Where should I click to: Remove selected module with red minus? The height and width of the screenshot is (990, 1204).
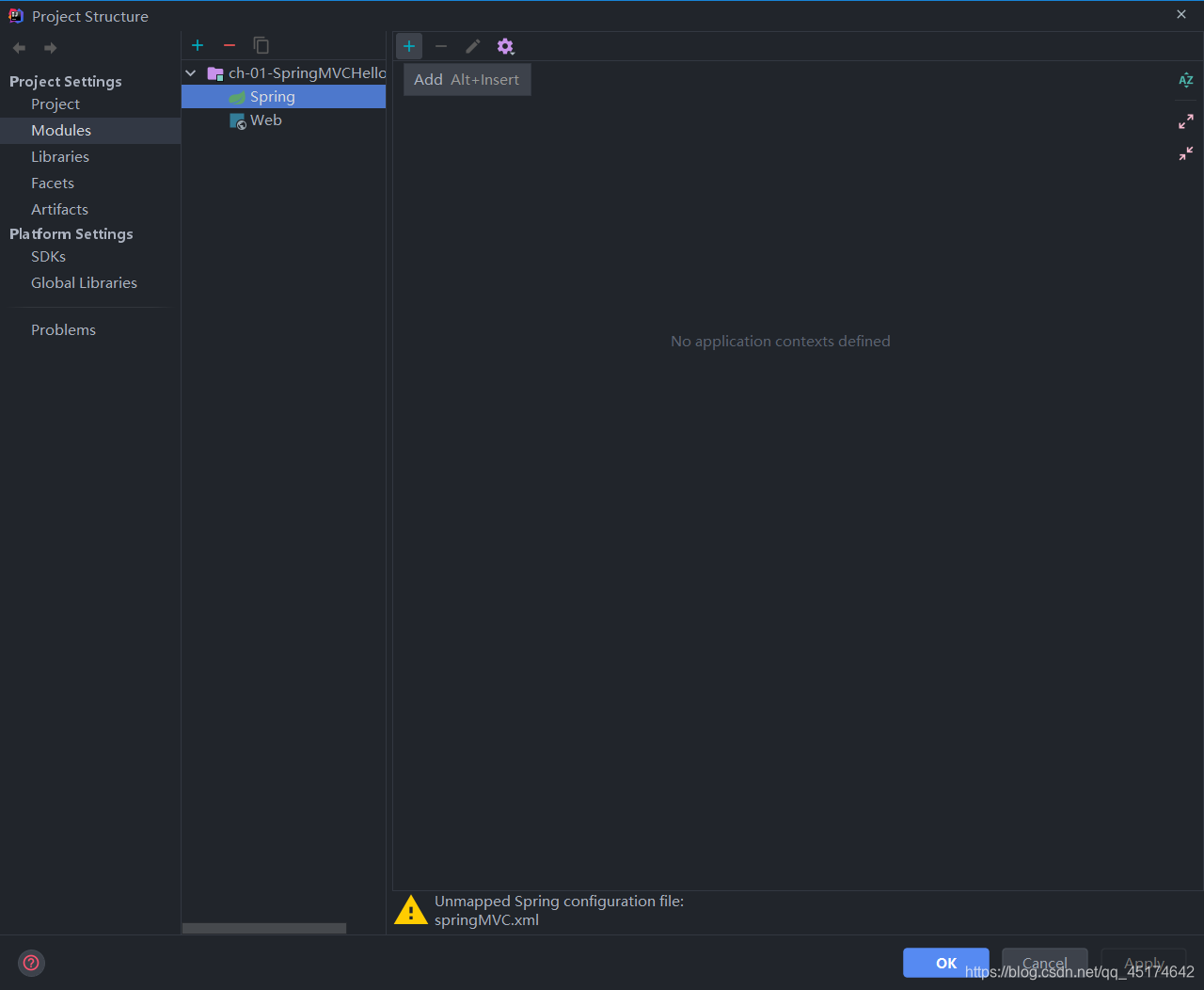[230, 45]
